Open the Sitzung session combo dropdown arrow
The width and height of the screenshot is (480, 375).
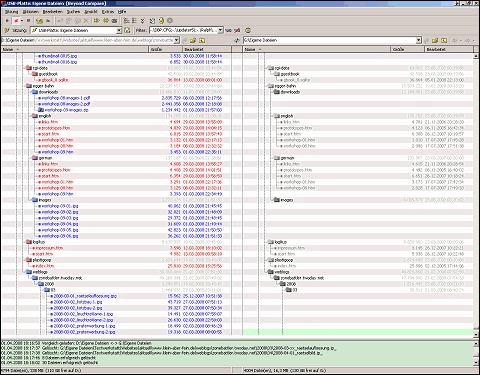pos(119,30)
